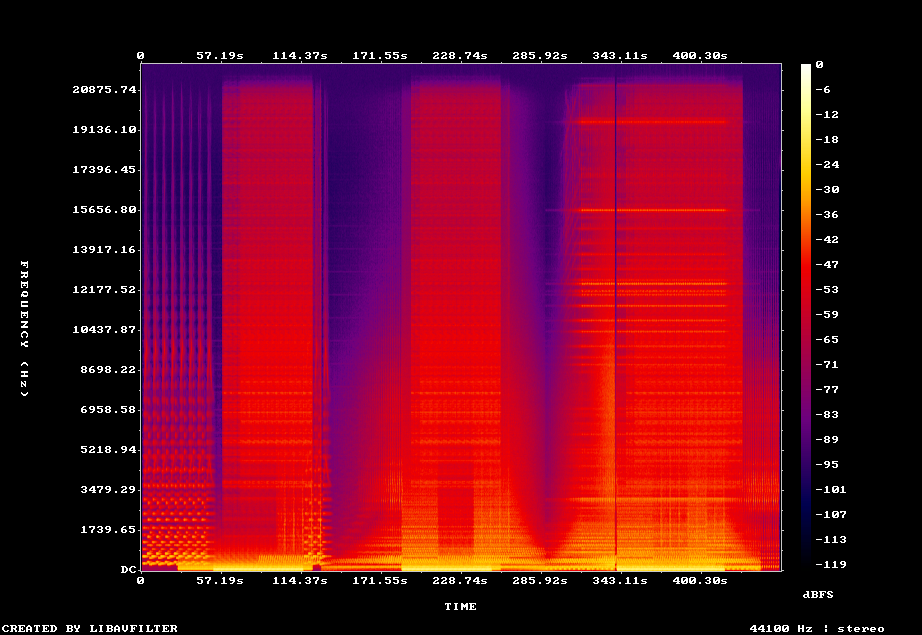922x635 pixels.
Task: Click the DC label on the frequency axis
Action: [128, 570]
